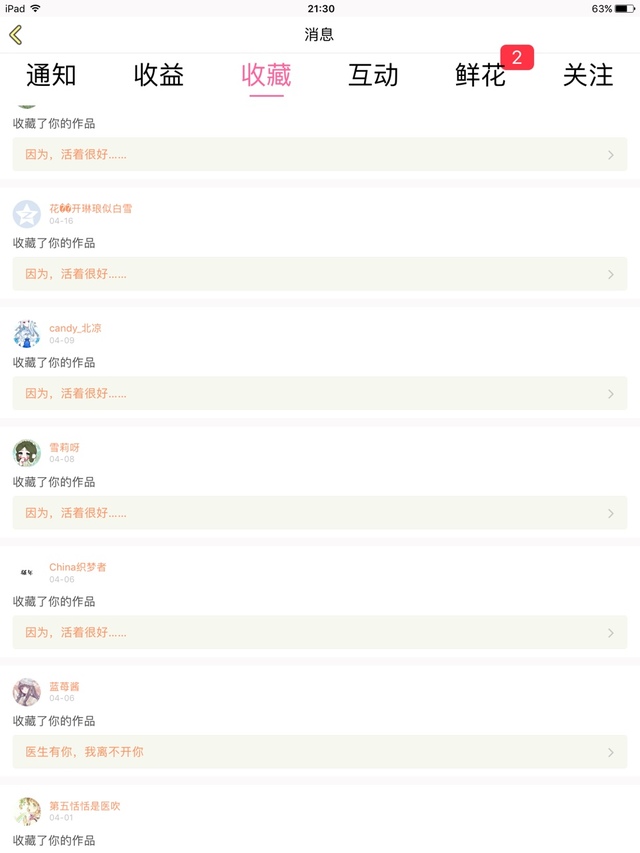
Task: Tap 蓝莓酱's profile avatar
Action: tap(27, 692)
